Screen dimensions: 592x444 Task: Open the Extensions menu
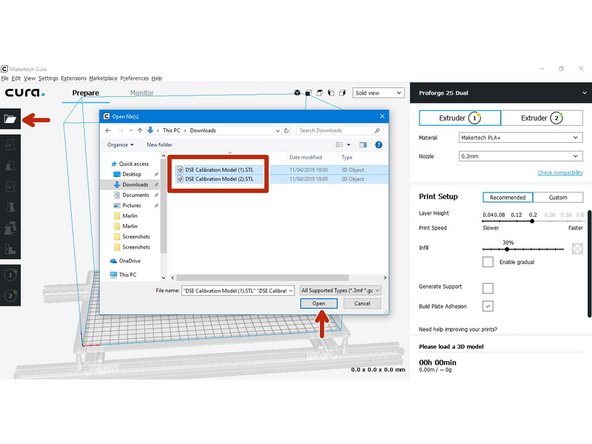click(x=74, y=78)
